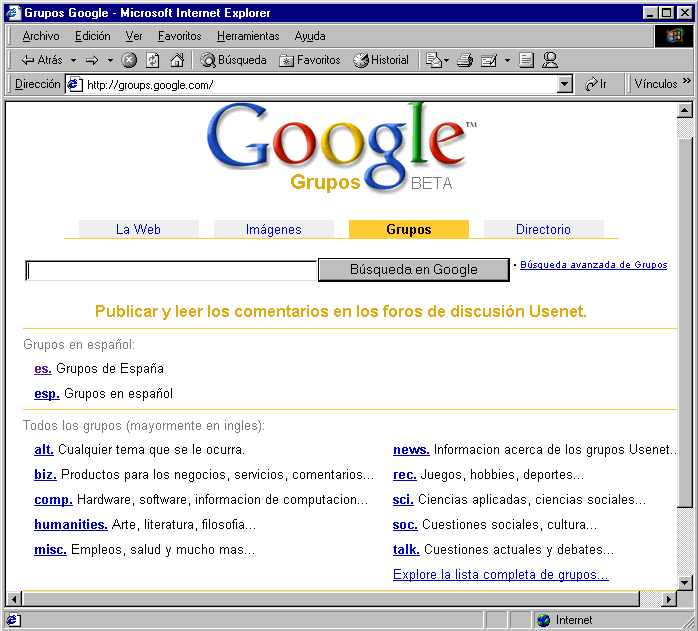Open the Forward history dropdown arrow
The height and width of the screenshot is (631, 698).
pyautogui.click(x=110, y=60)
